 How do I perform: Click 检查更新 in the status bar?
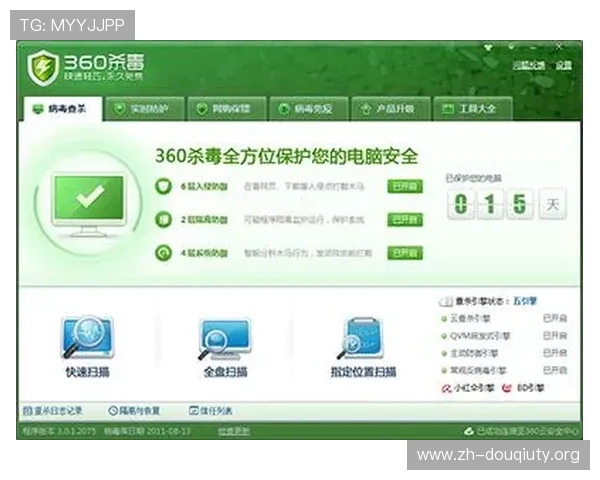coord(234,431)
